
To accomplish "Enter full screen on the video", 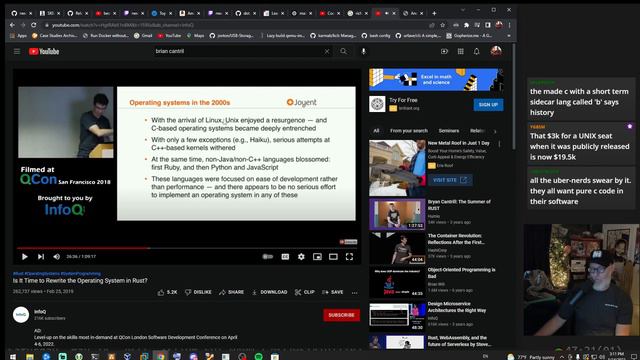I will 349,256.
